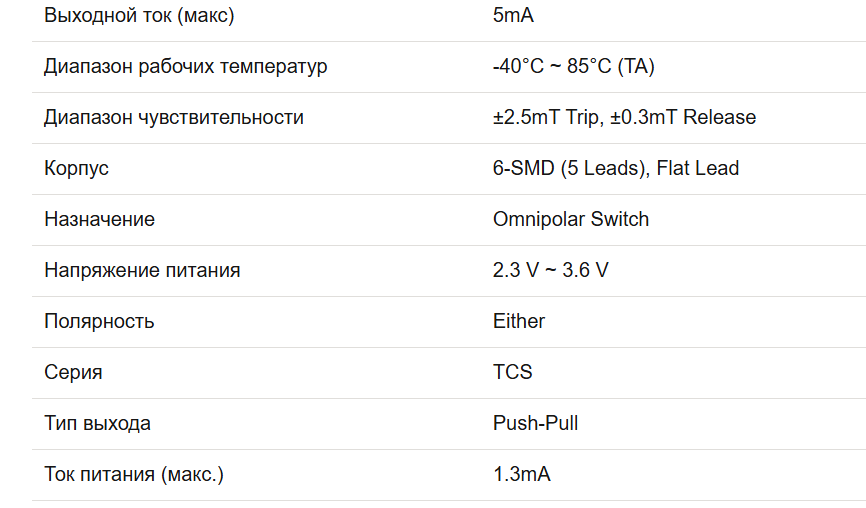Click the '2.3 V ~ 3.6 V' value

click(551, 271)
